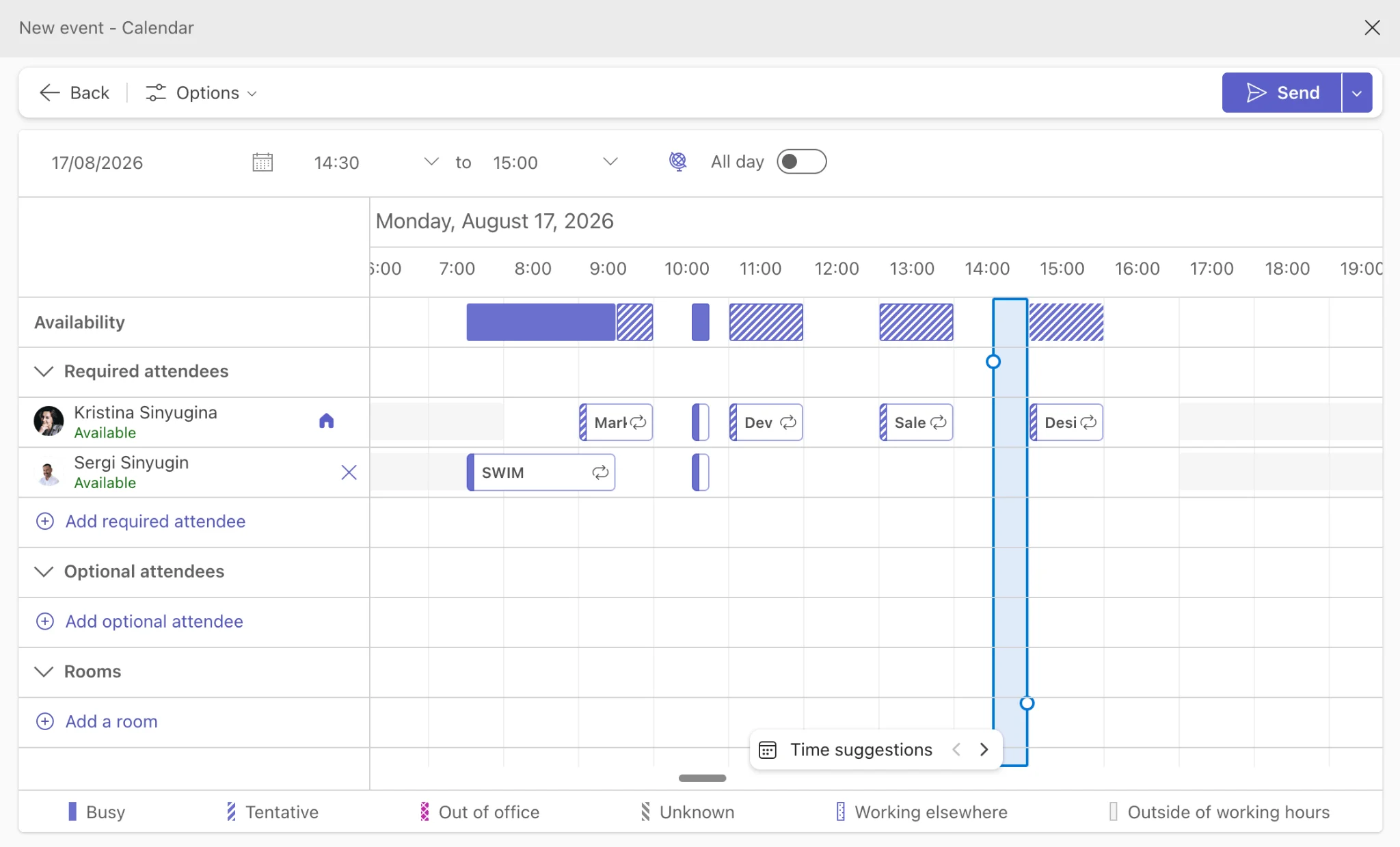
Task: Open Sergi's SWIM recurring event
Action: tap(541, 472)
